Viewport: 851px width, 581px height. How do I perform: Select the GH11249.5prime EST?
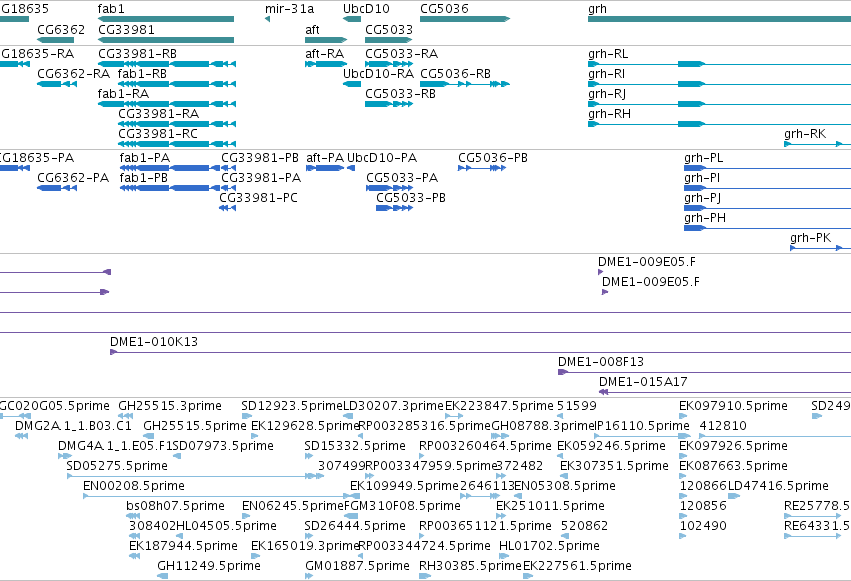pyautogui.click(x=162, y=577)
